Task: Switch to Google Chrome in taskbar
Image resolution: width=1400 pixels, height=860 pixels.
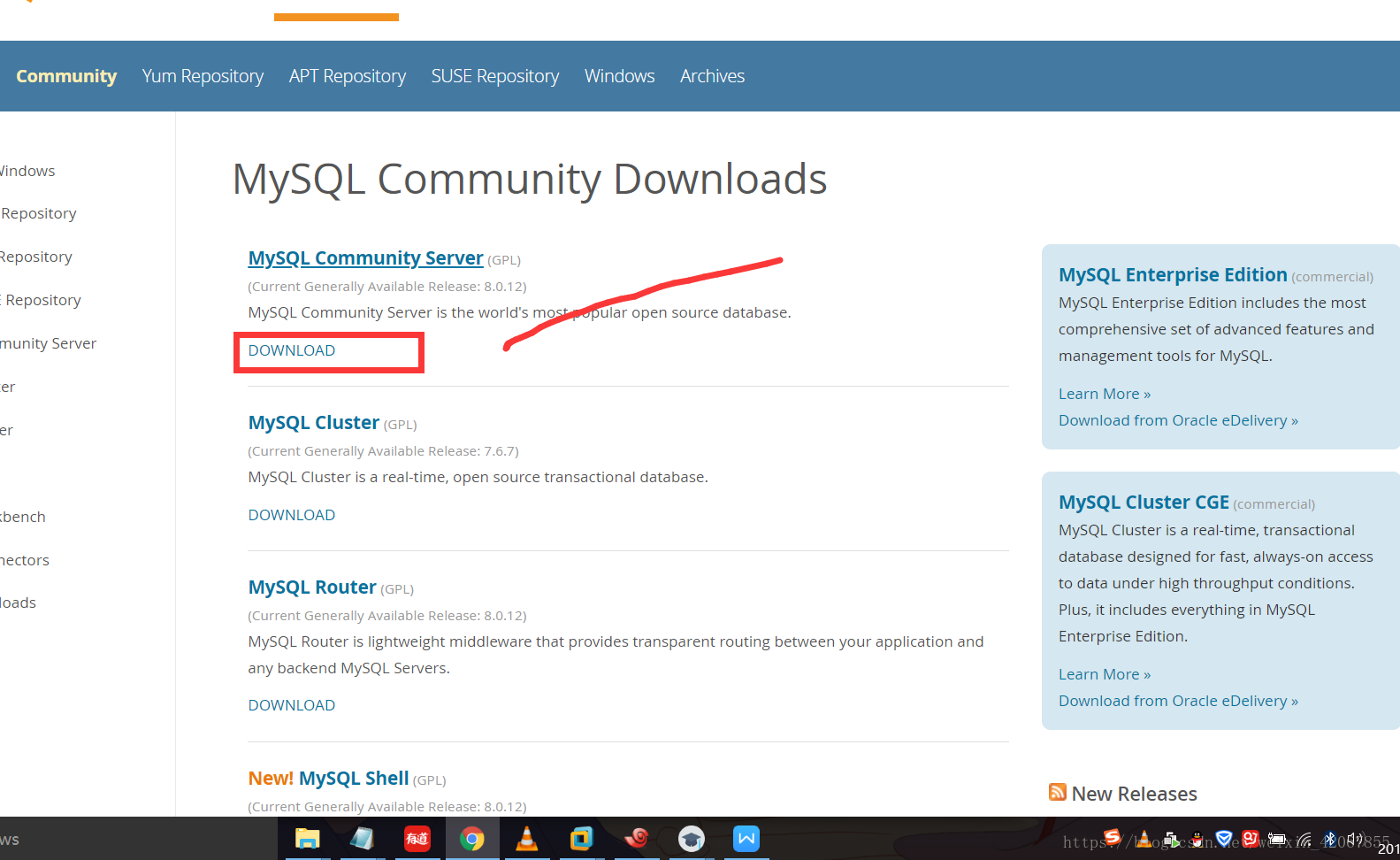Action: tap(472, 839)
